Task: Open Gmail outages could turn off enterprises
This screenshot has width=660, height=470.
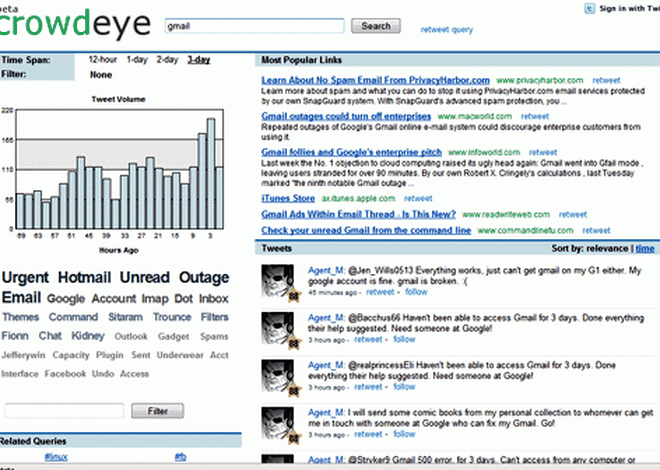Action: pos(346,116)
